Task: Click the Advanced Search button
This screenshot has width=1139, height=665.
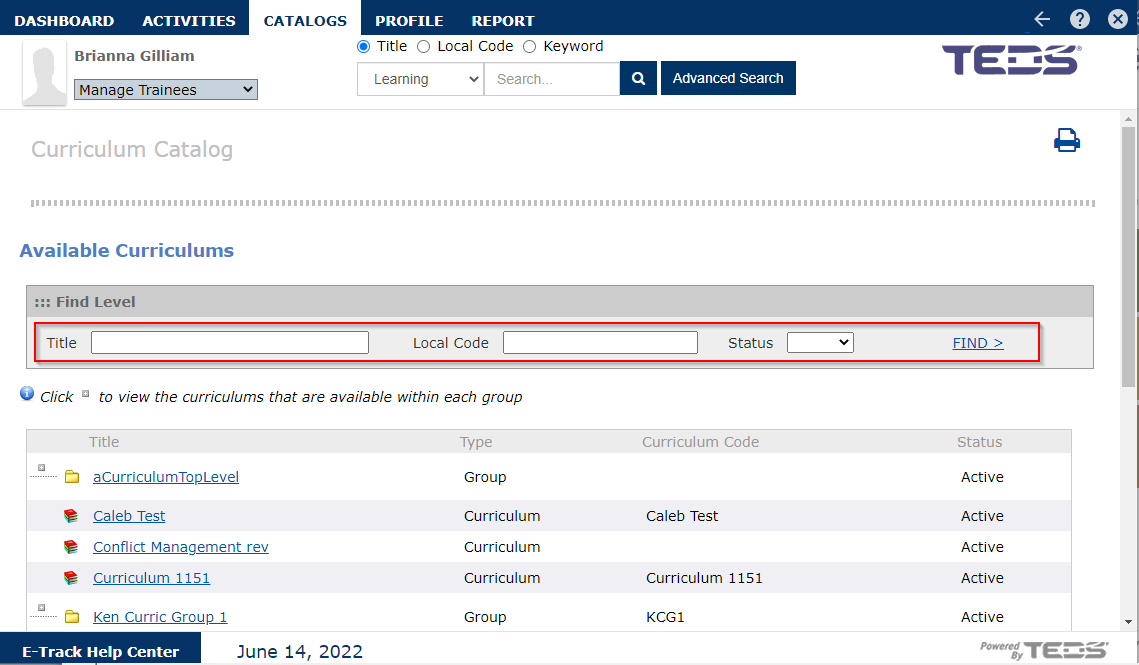Action: click(728, 78)
